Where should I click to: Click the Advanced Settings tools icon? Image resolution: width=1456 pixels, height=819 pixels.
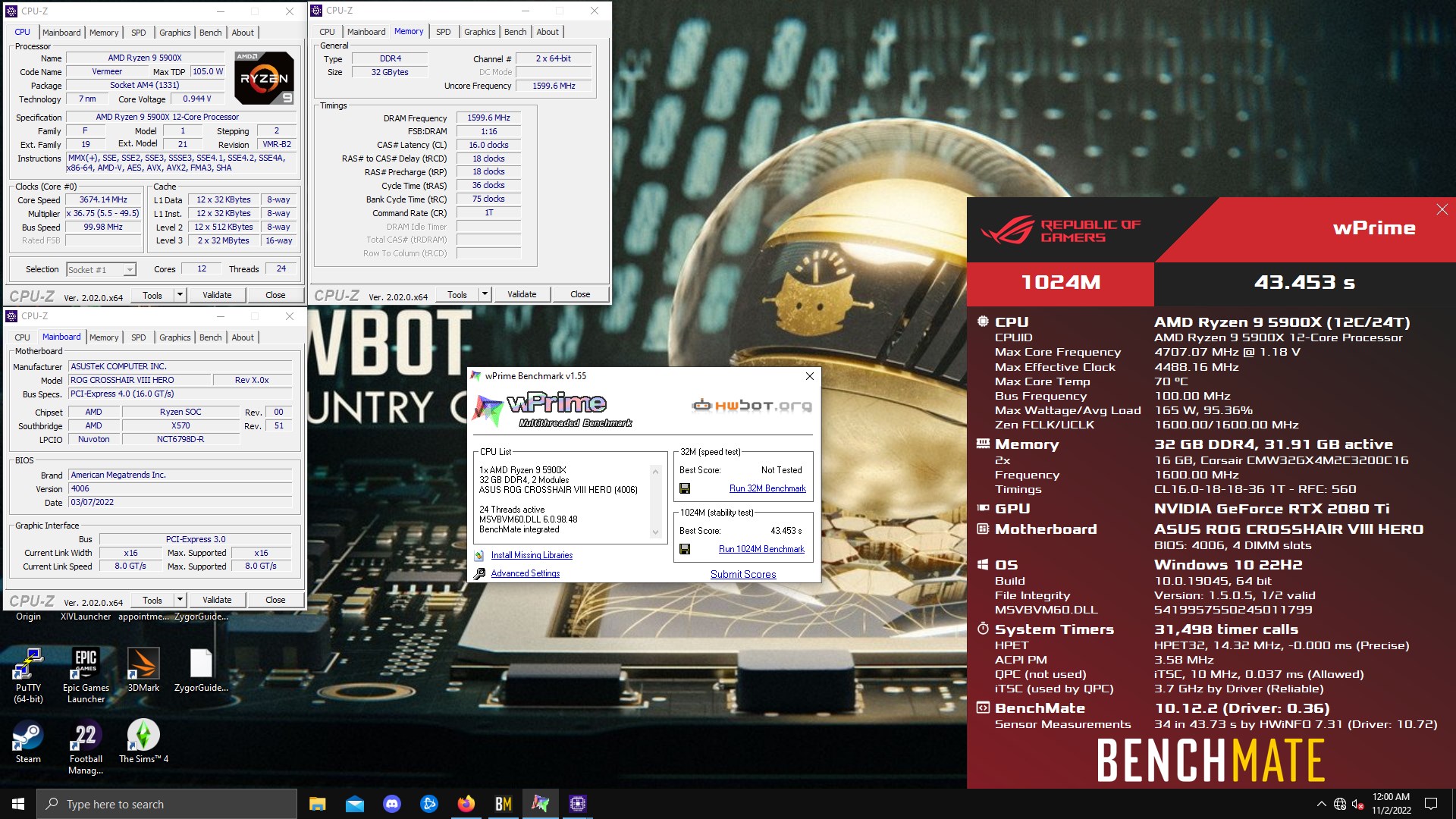click(x=479, y=574)
